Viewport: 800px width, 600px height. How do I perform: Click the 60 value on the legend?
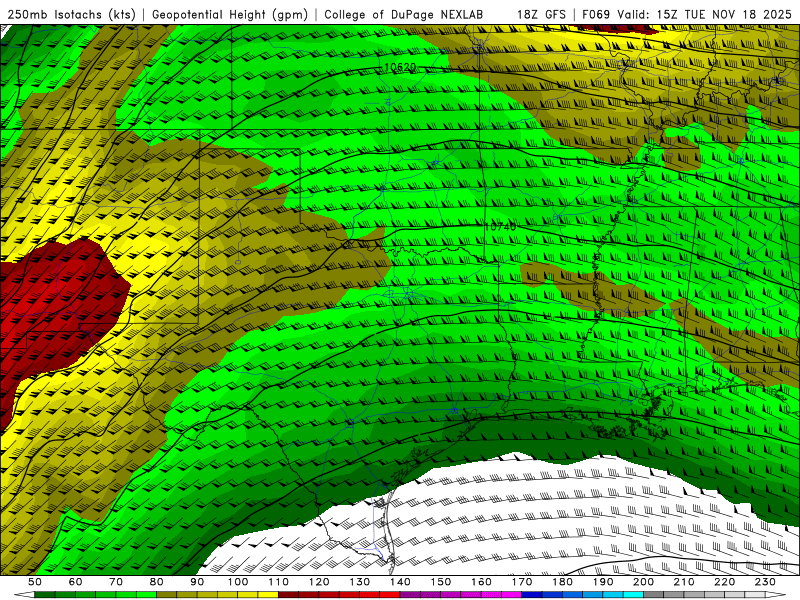(x=75, y=582)
